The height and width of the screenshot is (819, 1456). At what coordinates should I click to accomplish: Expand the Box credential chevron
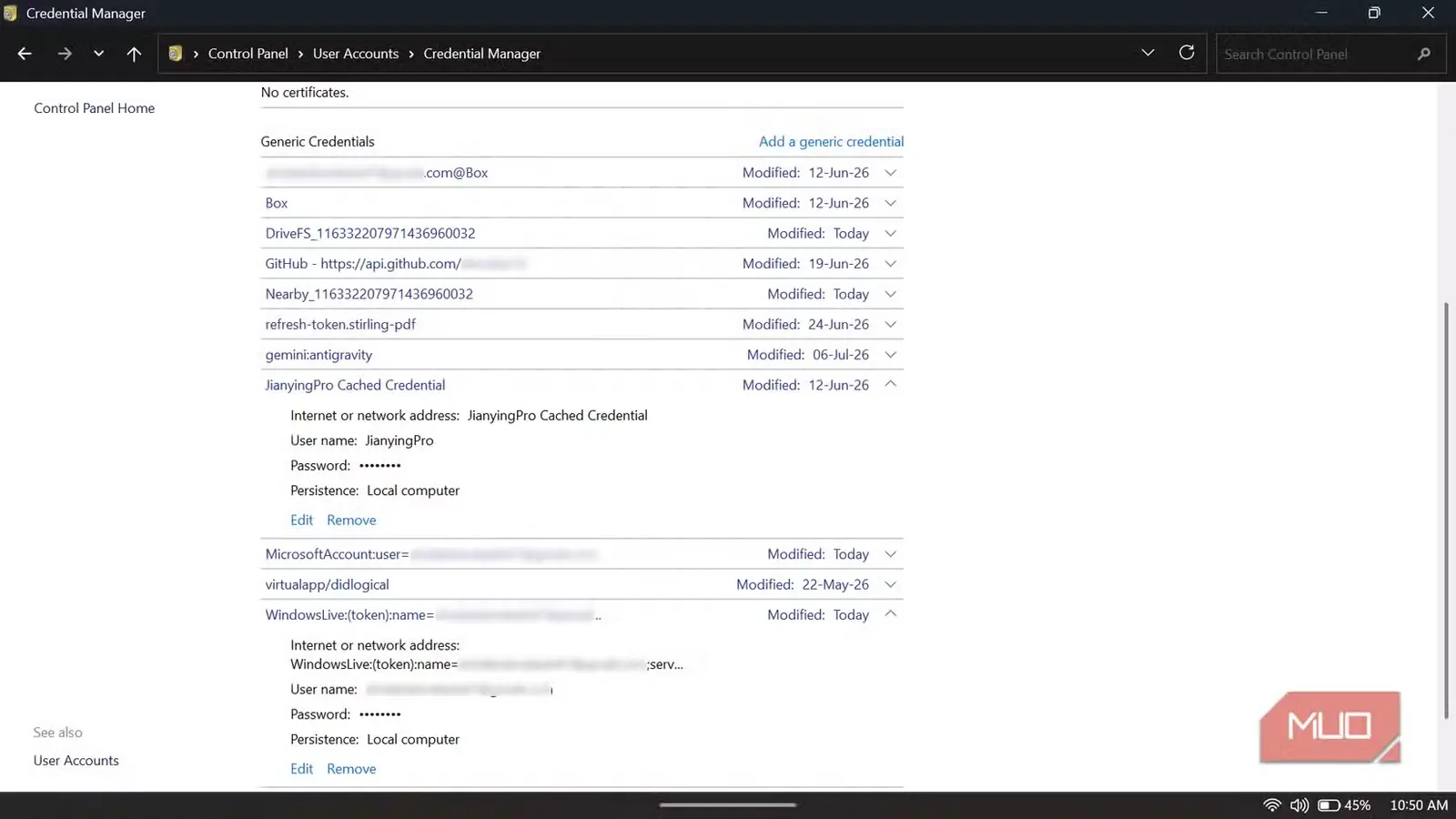tap(891, 203)
